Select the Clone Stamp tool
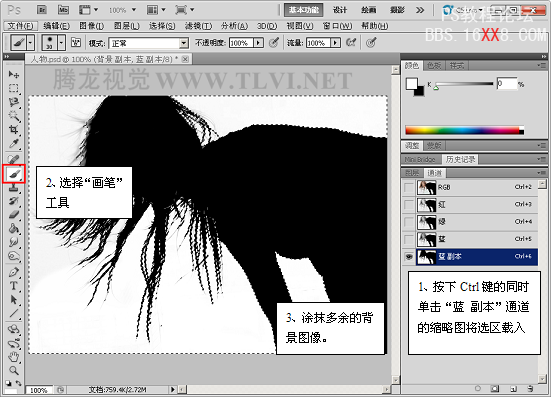551x397 pixels. [14, 188]
